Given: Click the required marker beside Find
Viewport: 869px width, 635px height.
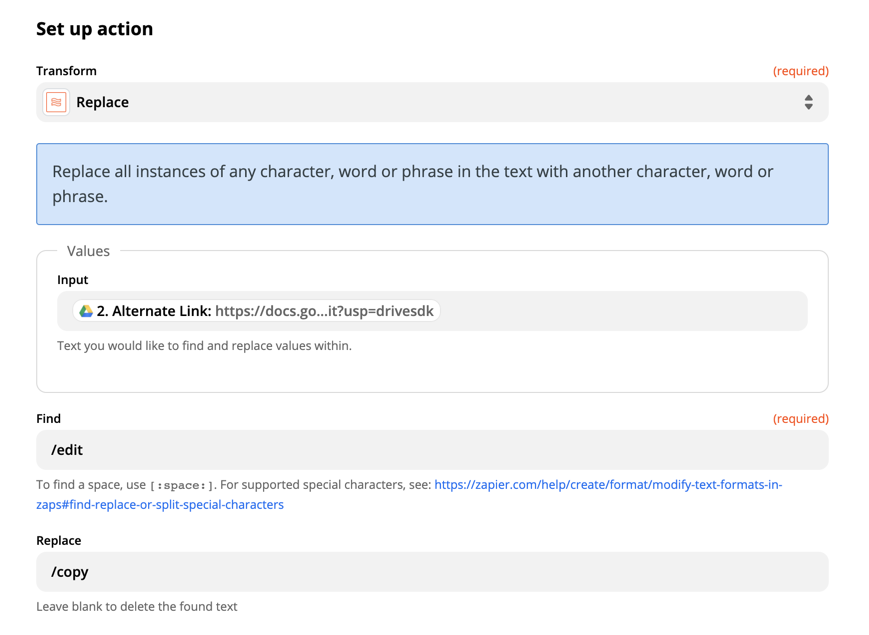Looking at the screenshot, I should (800, 419).
